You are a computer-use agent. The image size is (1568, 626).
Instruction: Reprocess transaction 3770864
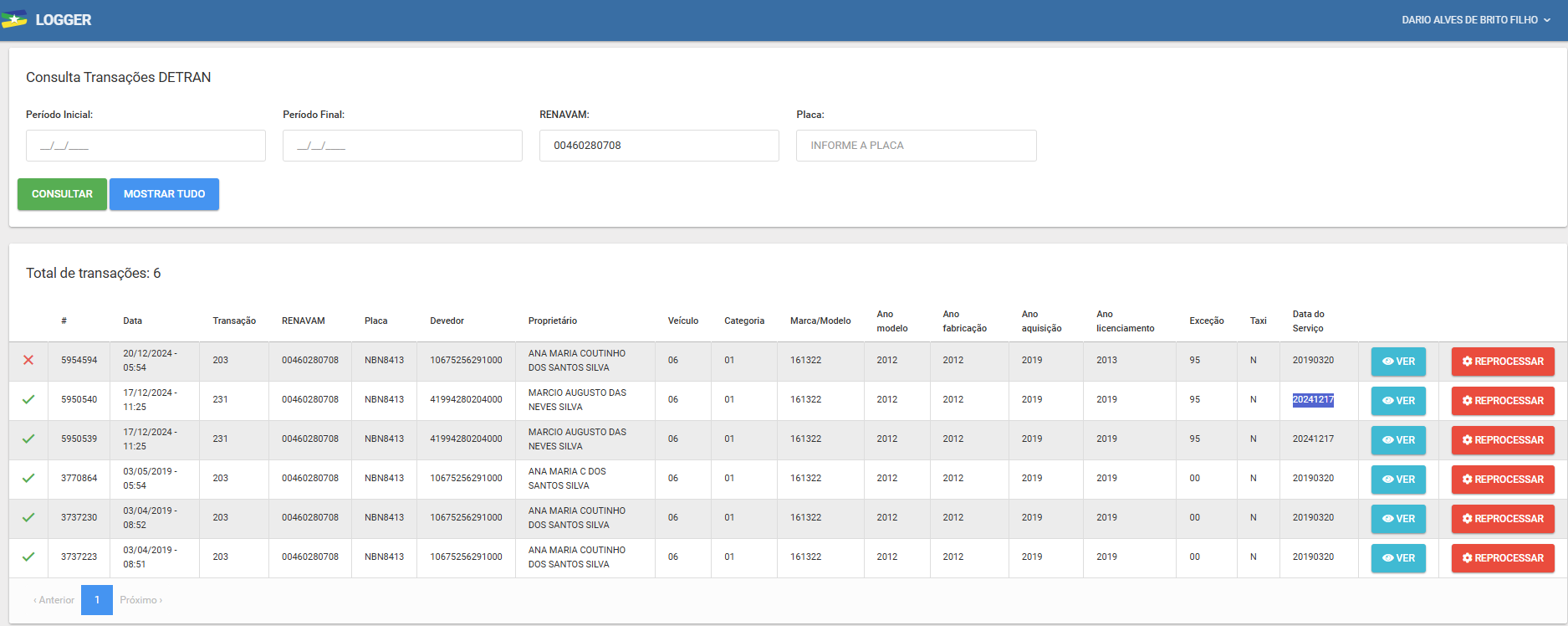click(1502, 480)
